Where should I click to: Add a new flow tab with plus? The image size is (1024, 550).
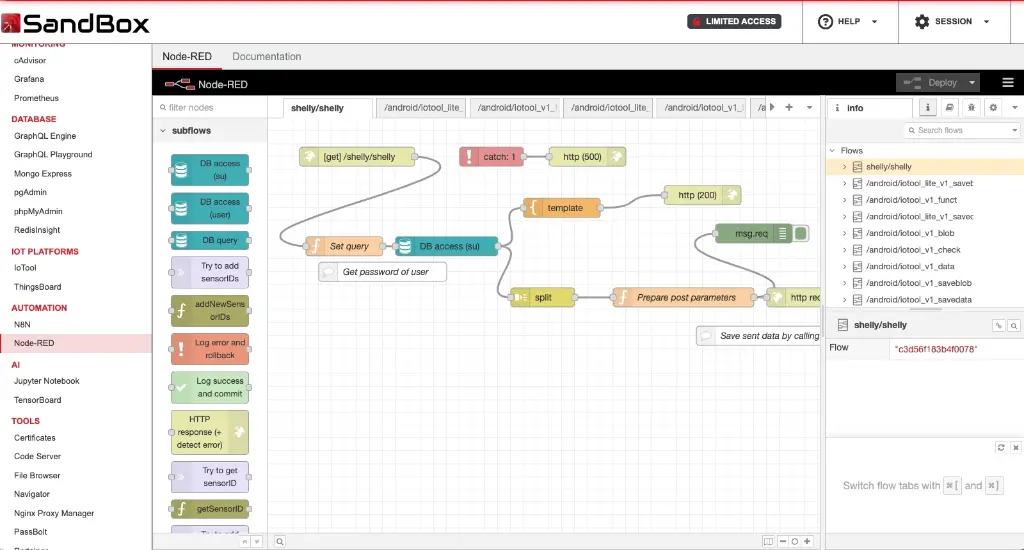pos(789,107)
